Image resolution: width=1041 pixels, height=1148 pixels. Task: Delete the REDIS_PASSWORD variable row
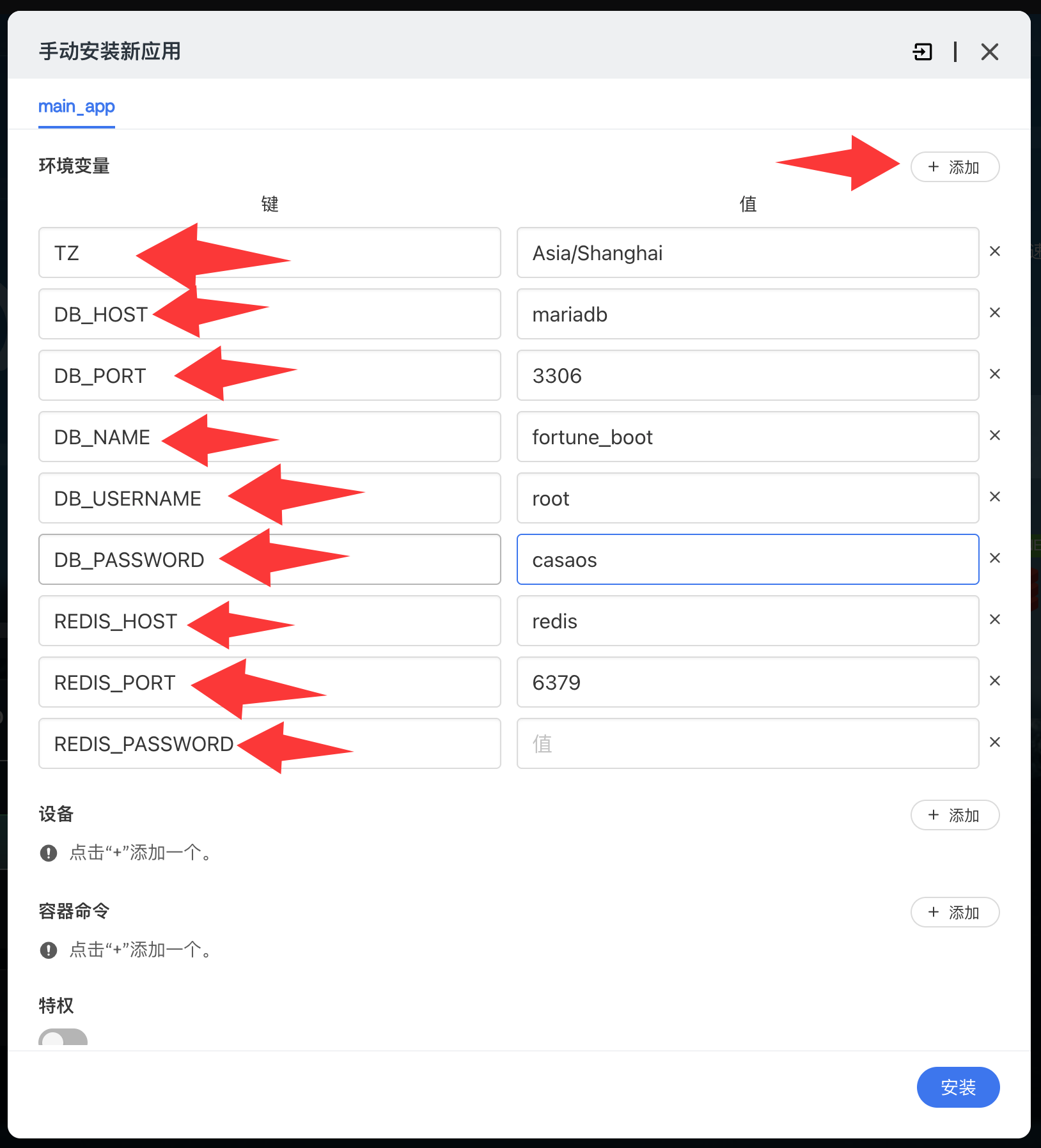[994, 743]
